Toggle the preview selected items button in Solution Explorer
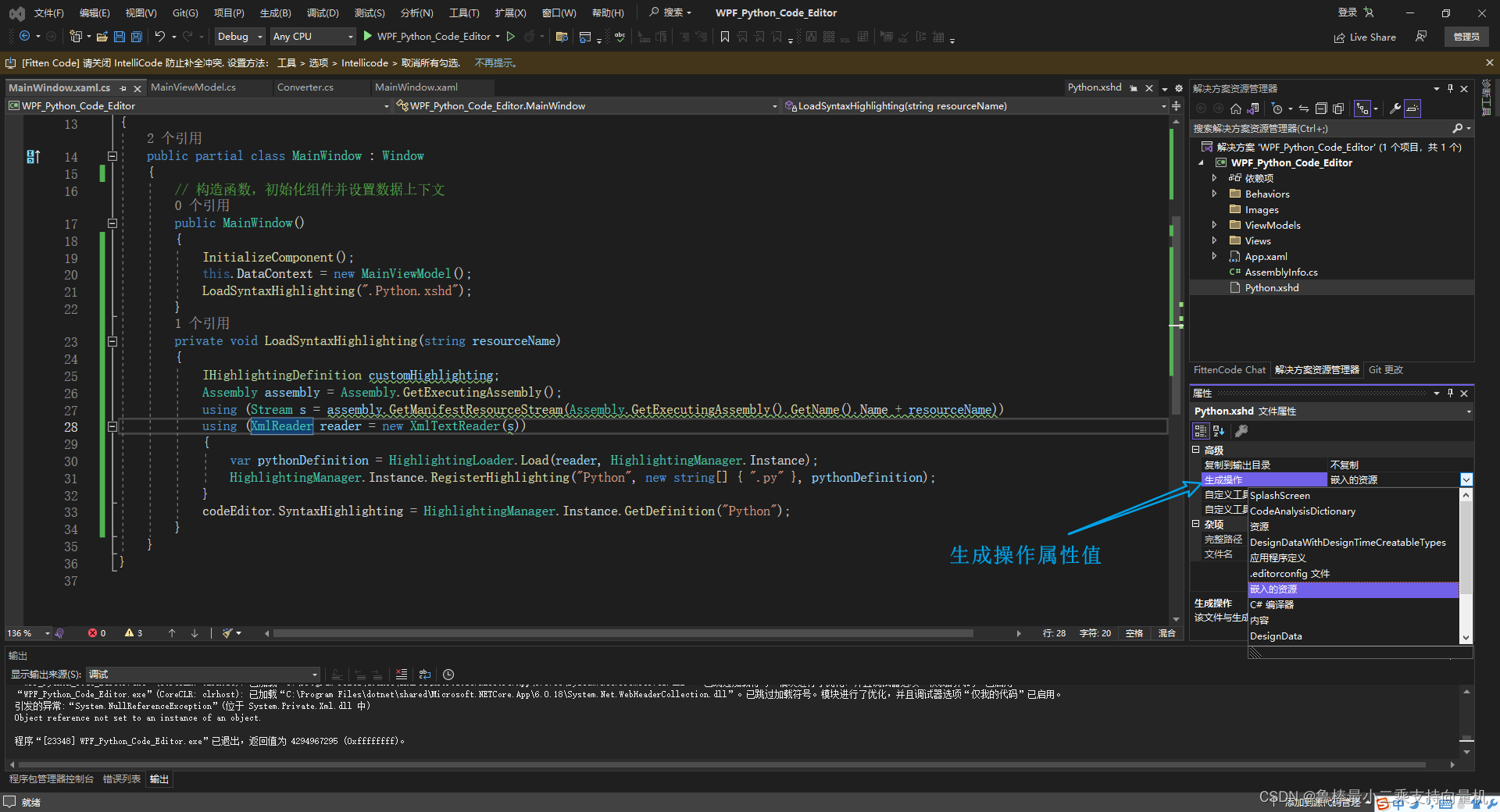Image resolution: width=1500 pixels, height=812 pixels. coord(1412,109)
